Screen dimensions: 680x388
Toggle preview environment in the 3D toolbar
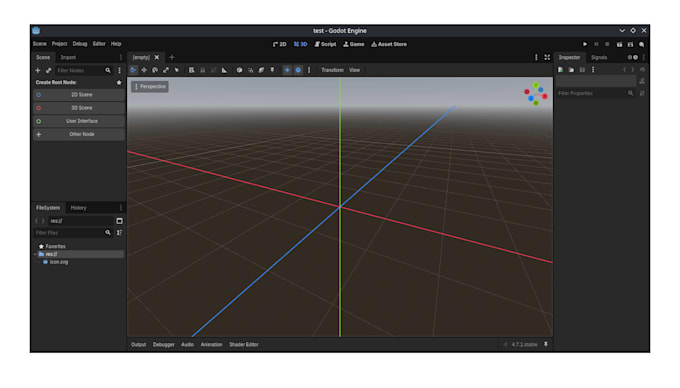click(x=298, y=70)
